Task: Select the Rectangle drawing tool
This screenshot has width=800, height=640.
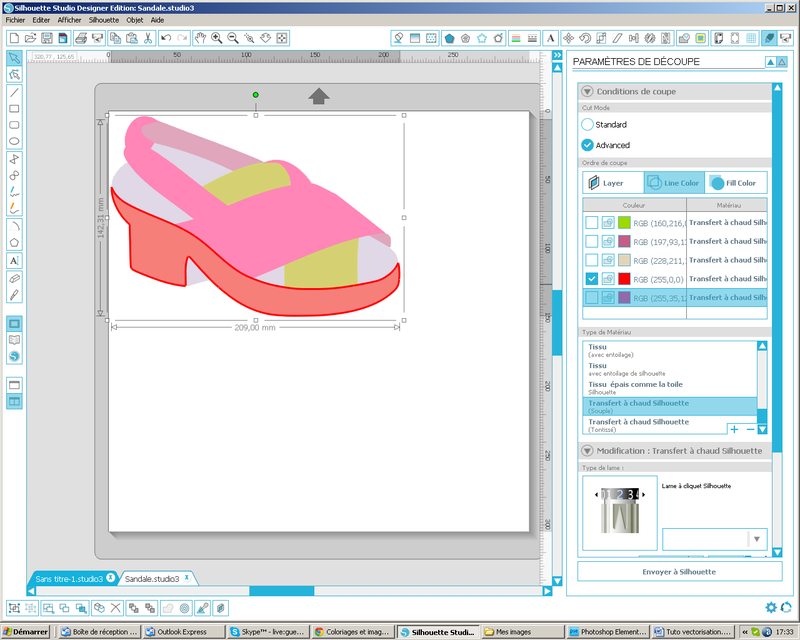Action: pos(14,108)
